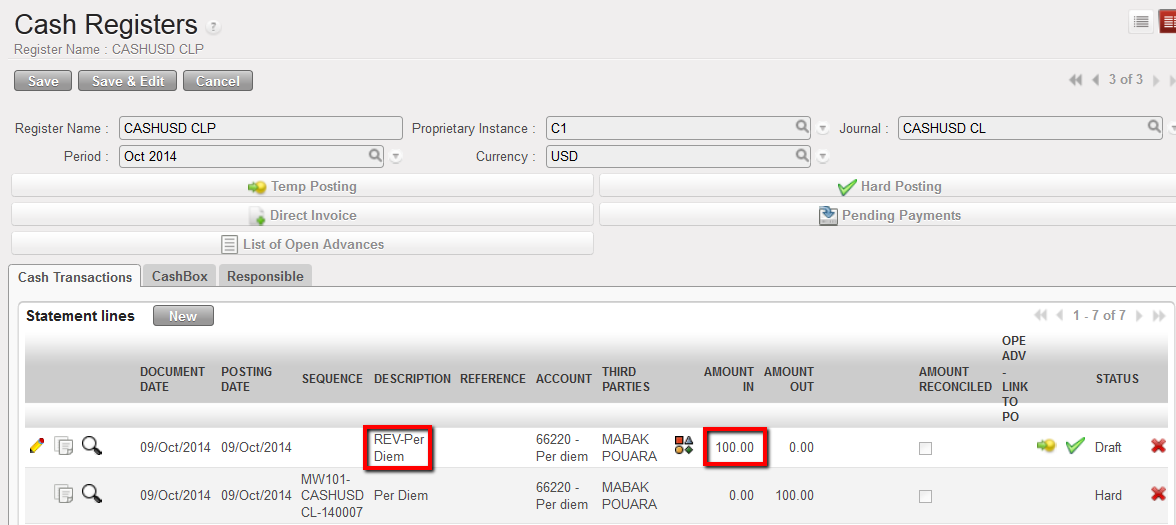Click temp post icon on draft line
The image size is (1176, 525).
coord(1046,446)
